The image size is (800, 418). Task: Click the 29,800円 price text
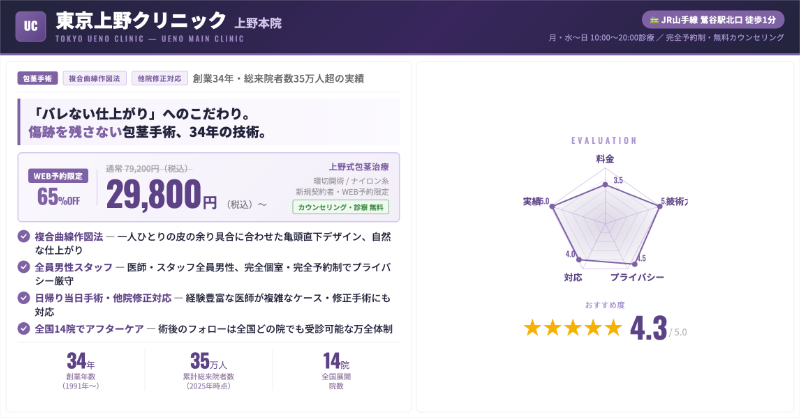[x=162, y=194]
